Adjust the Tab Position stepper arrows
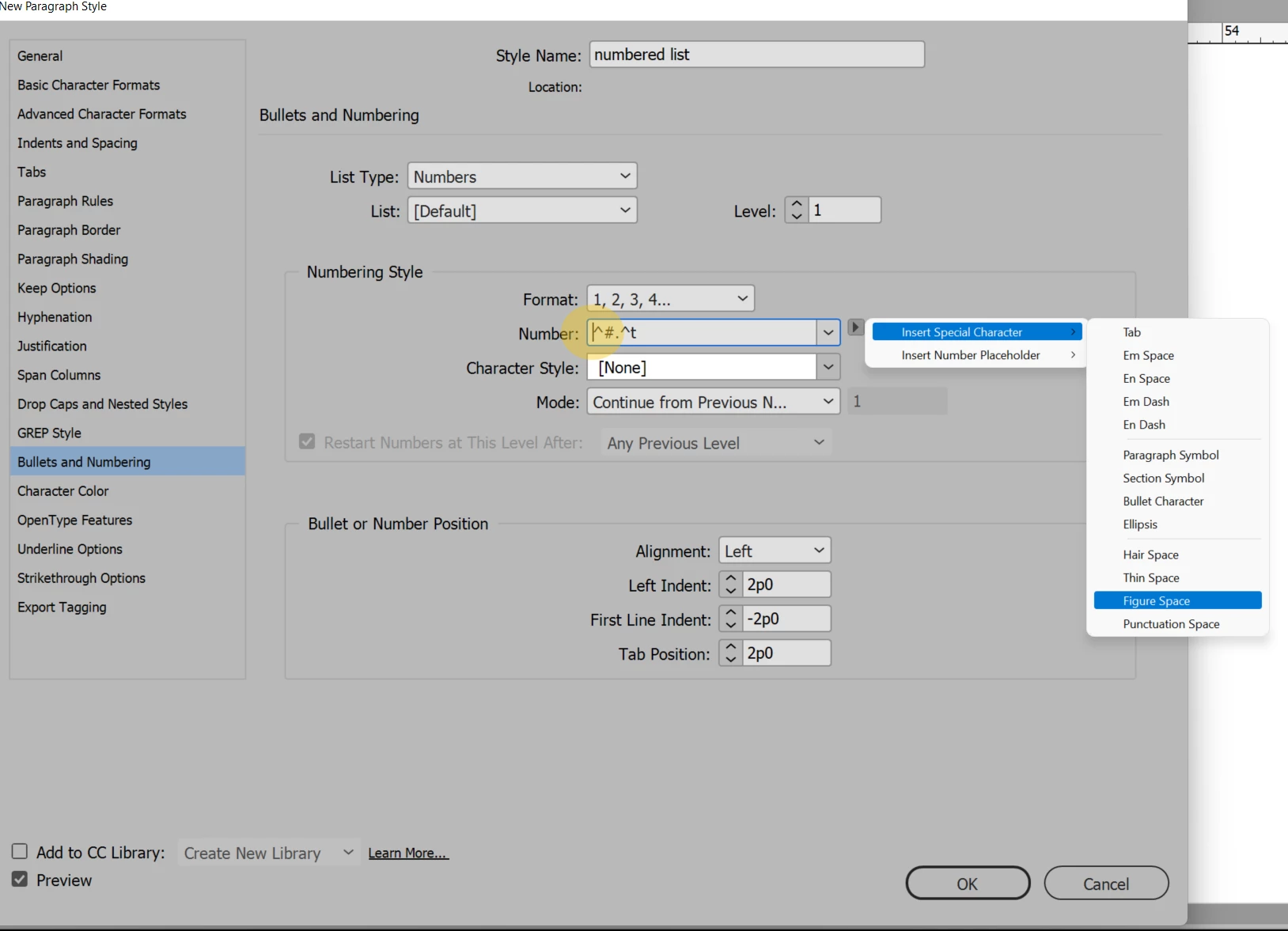1288x931 pixels. (x=731, y=653)
